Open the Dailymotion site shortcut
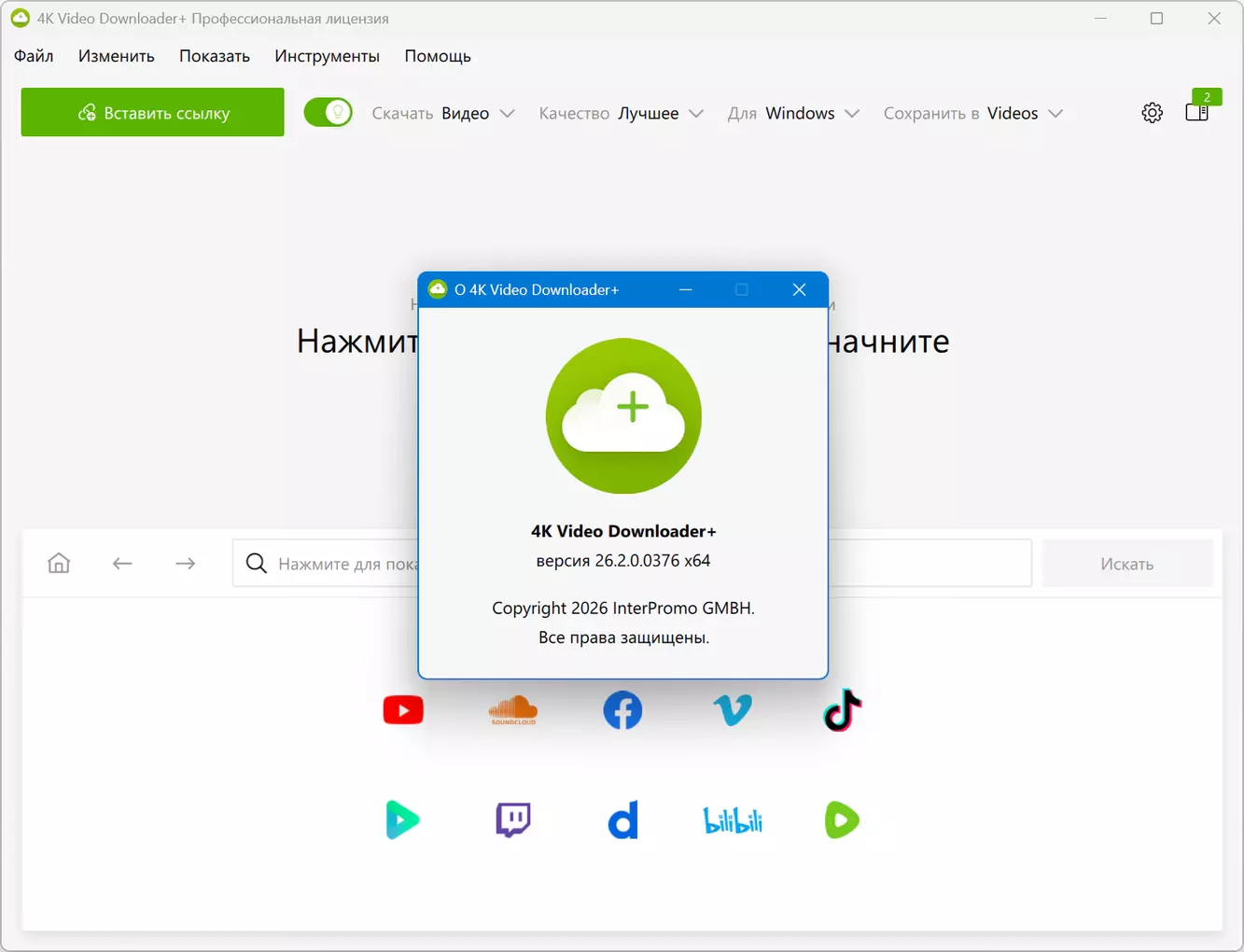The height and width of the screenshot is (952, 1244). point(622,820)
